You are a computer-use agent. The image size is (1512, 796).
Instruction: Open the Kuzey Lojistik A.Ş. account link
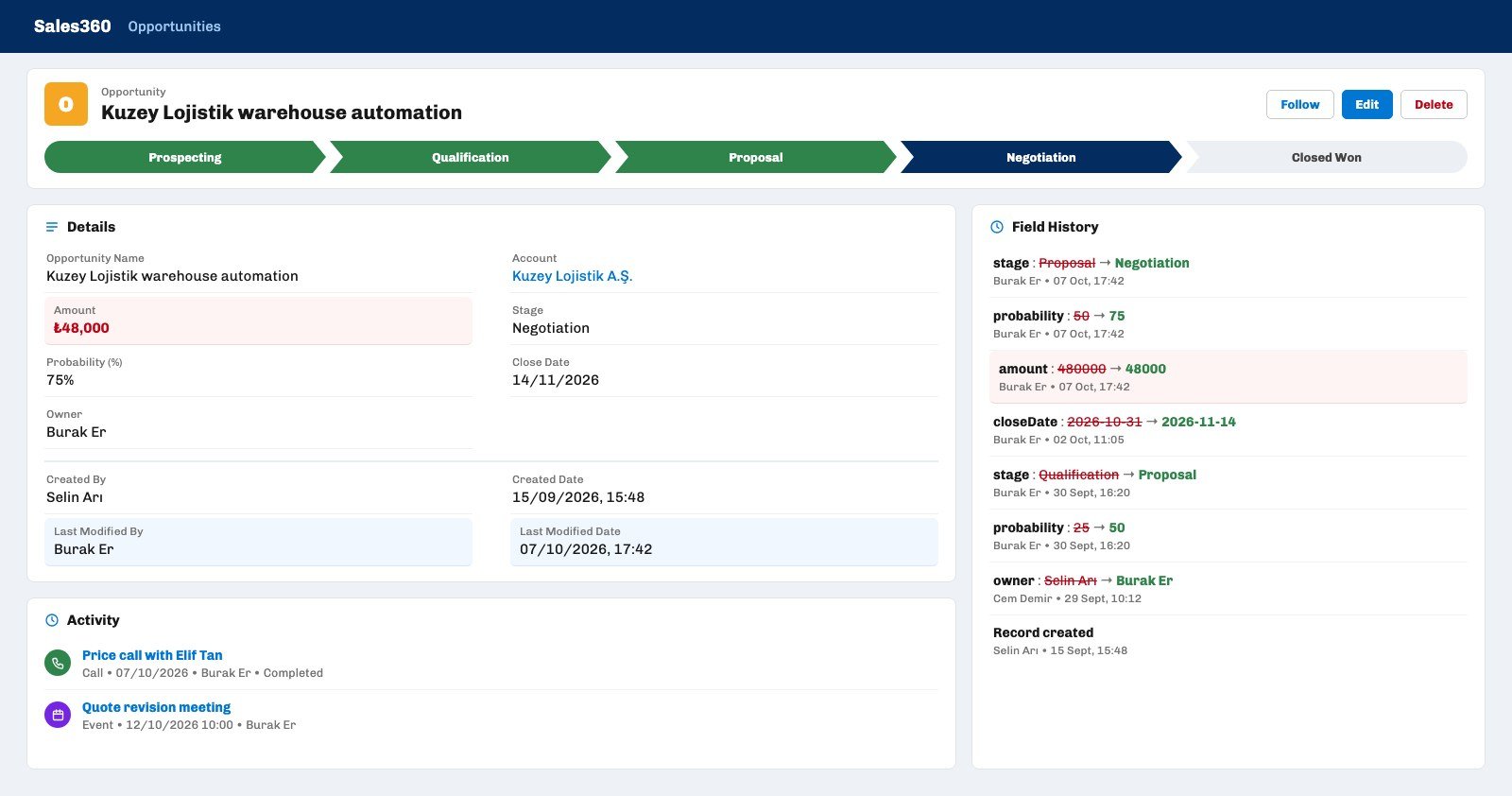click(x=572, y=276)
